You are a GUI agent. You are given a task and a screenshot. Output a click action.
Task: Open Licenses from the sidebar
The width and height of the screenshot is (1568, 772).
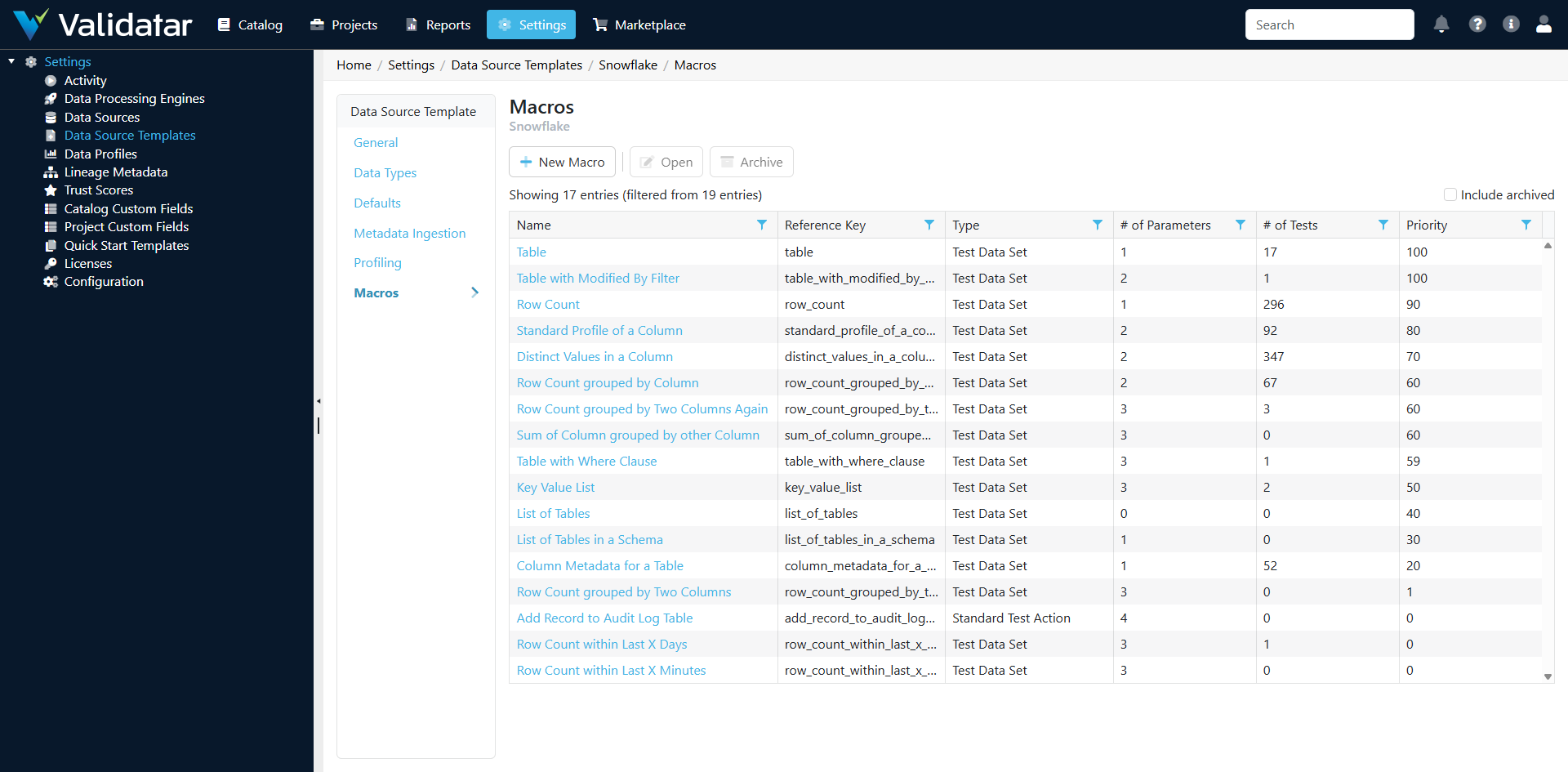87,263
